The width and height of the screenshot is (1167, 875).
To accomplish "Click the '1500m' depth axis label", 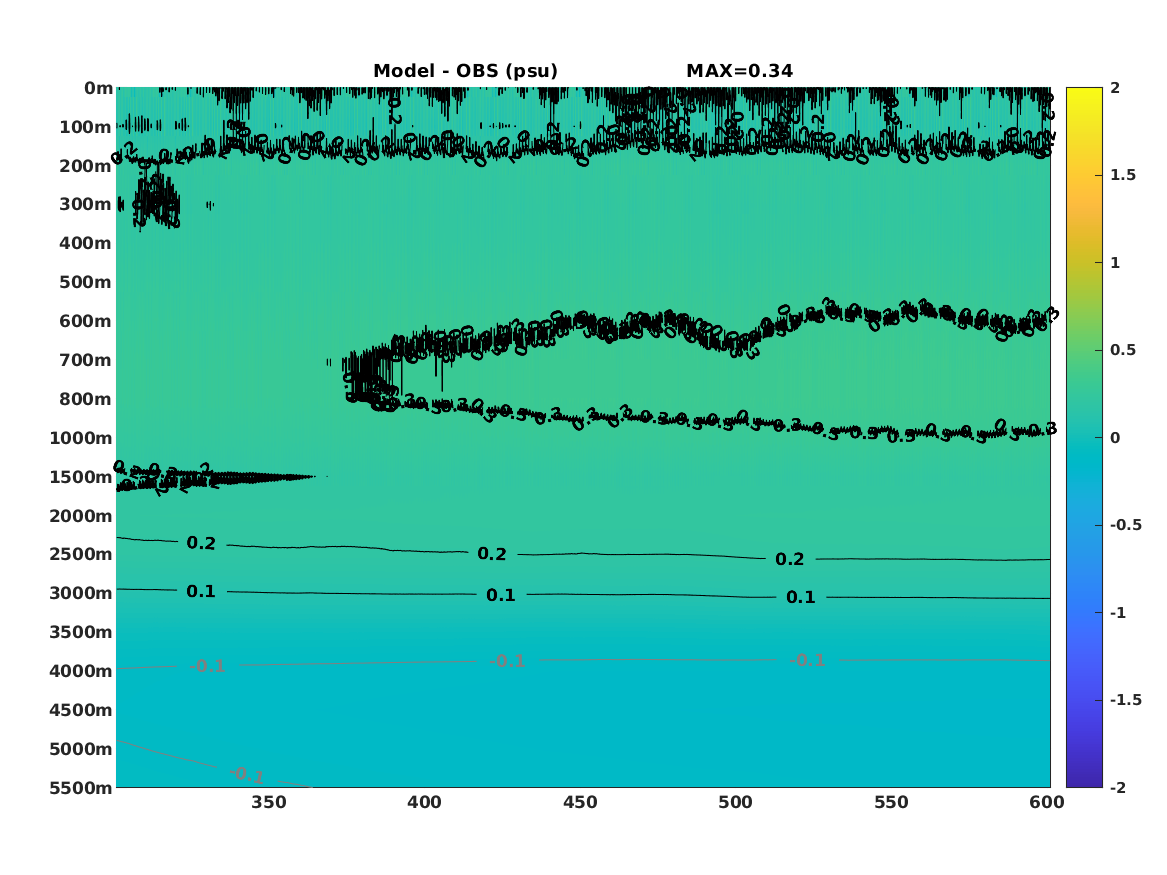I will click(81, 477).
